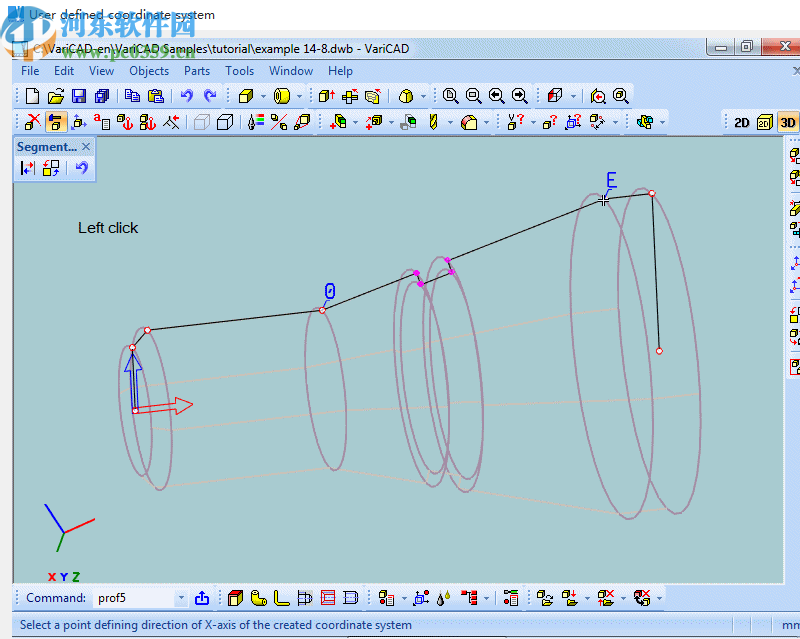Click the translate solid axes icon

(79, 122)
